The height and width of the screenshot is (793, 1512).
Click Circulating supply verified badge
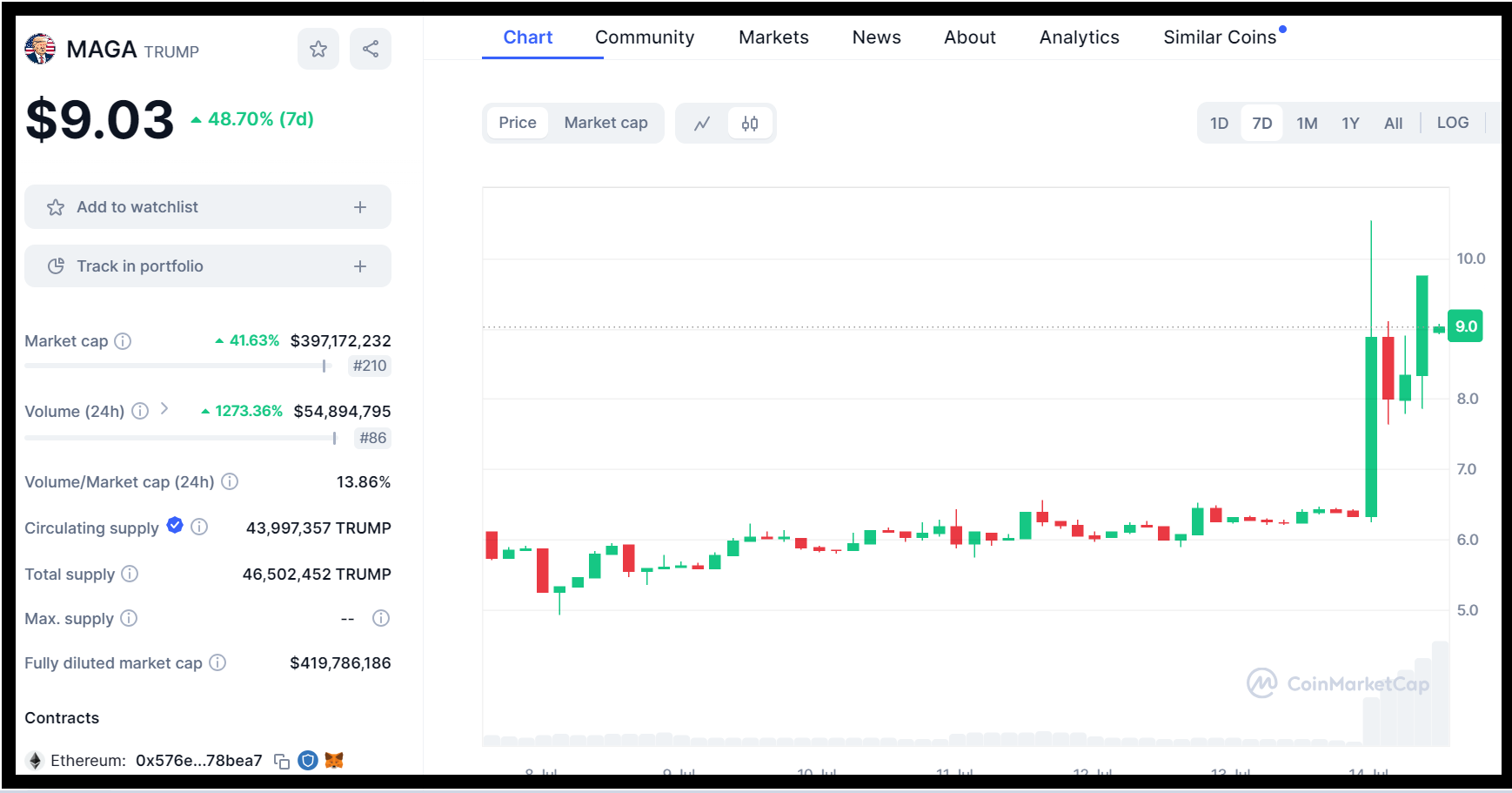point(175,525)
